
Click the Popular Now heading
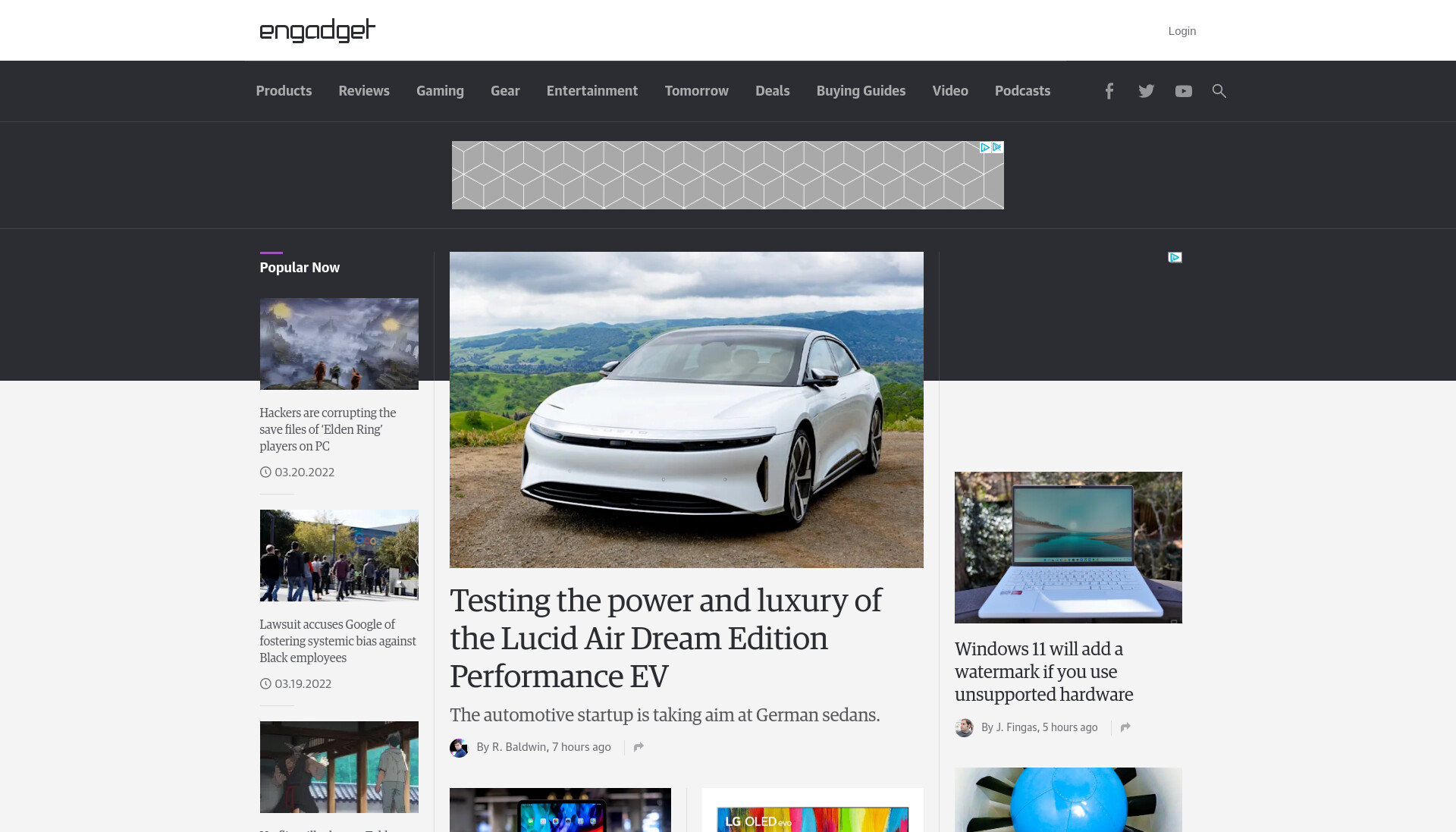pyautogui.click(x=300, y=268)
